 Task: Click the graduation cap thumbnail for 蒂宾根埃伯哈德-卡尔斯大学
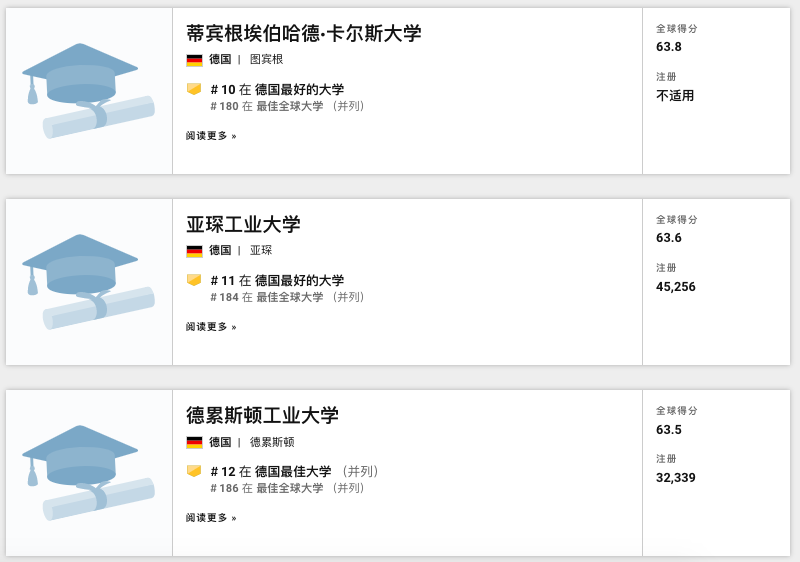pos(89,91)
